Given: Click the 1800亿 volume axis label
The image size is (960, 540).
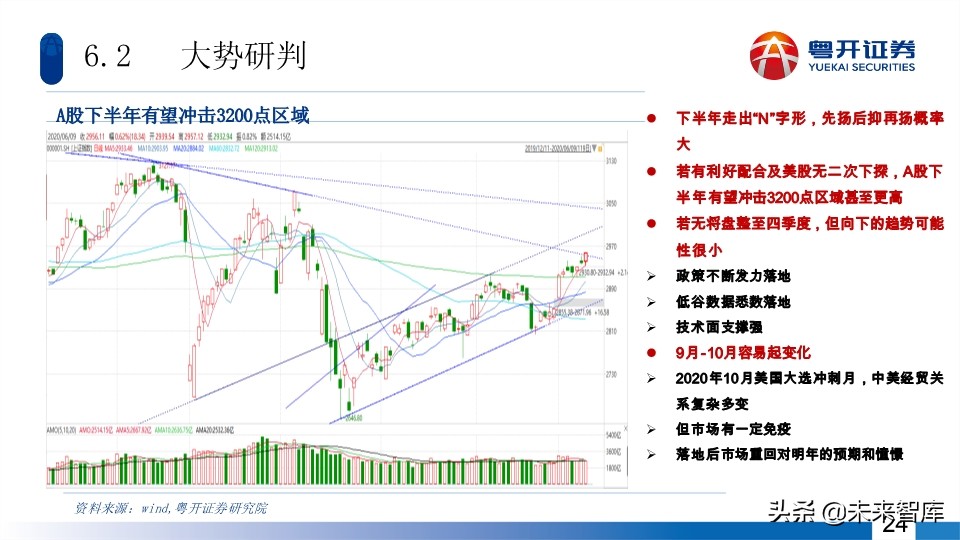Looking at the screenshot, I should point(613,468).
